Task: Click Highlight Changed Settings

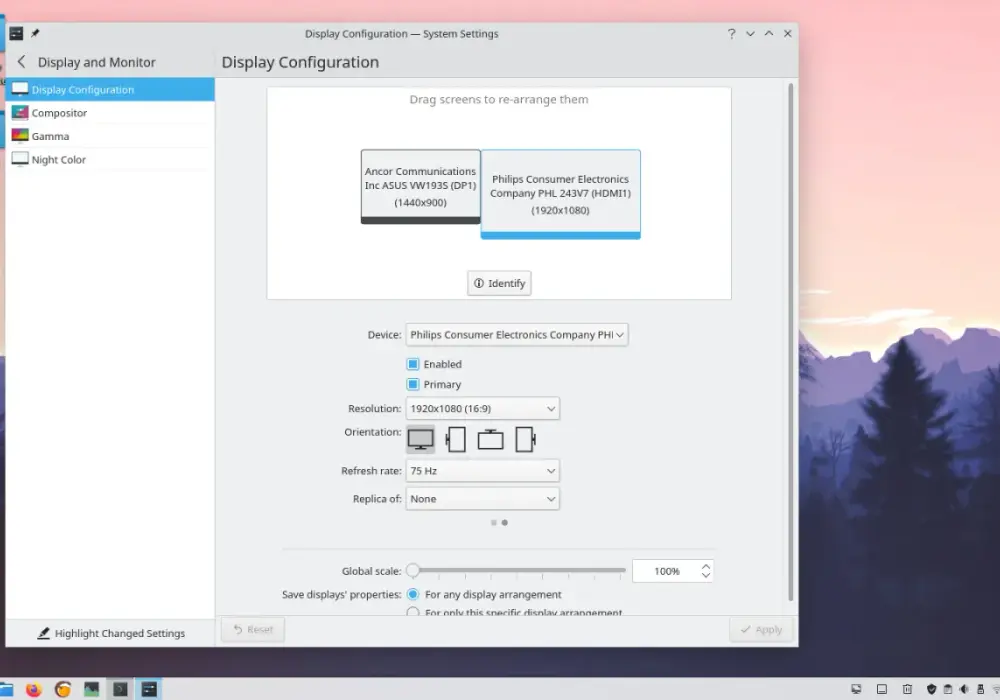Action: [x=110, y=633]
